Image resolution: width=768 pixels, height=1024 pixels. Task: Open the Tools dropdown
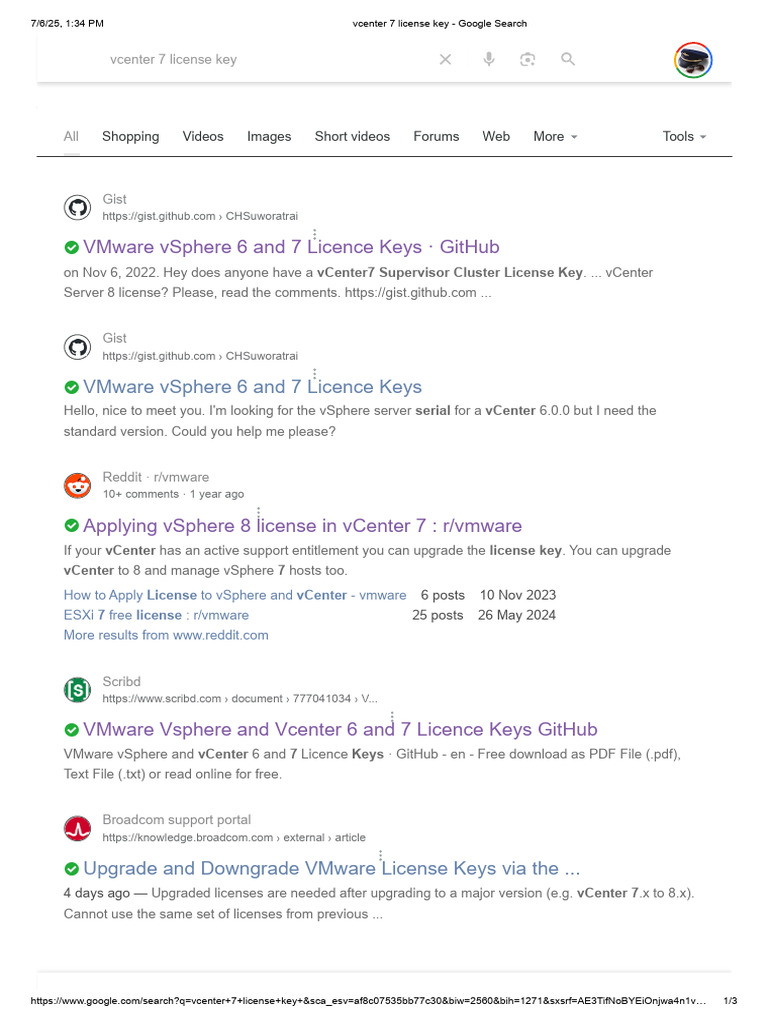click(x=684, y=137)
